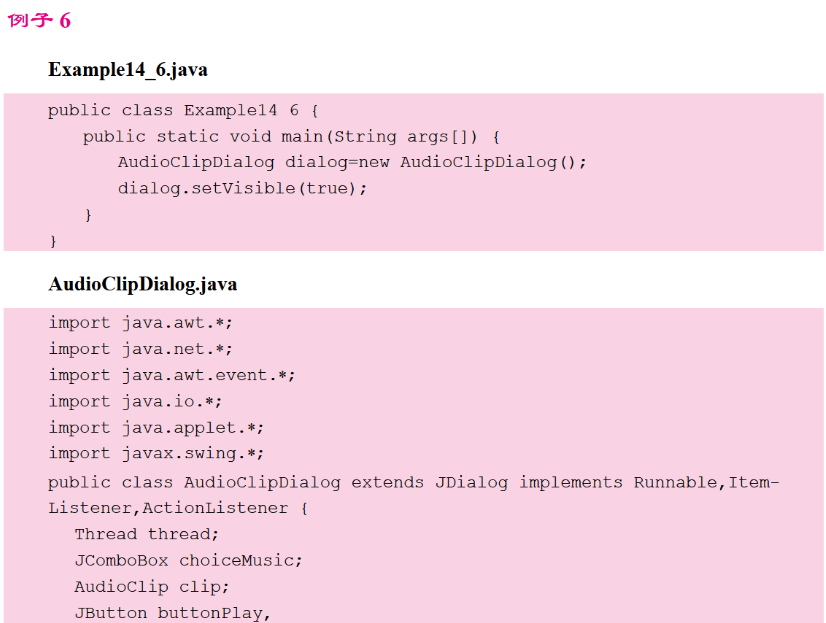Click the 'JComboBox choiceMusic;' declaration
This screenshot has height=623, width=826.
click(x=188, y=560)
